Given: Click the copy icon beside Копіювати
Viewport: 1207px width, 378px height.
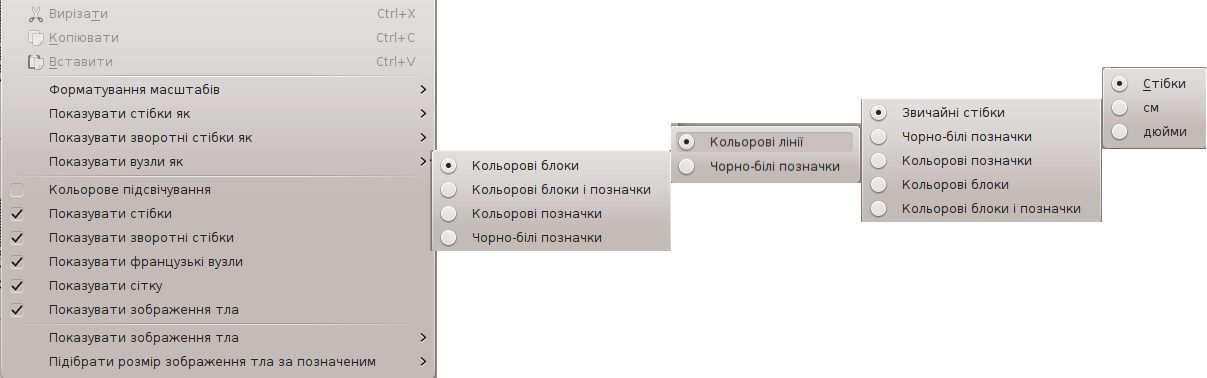Looking at the screenshot, I should pos(36,38).
